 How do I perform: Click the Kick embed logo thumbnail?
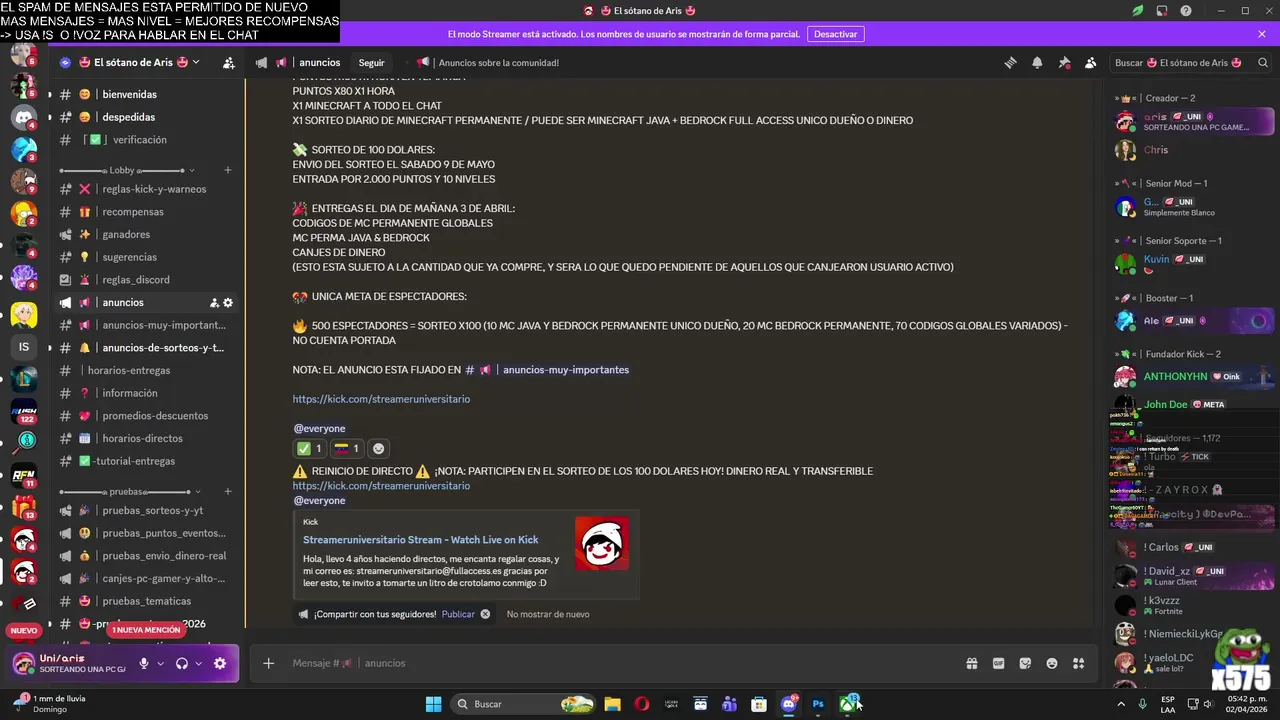pyautogui.click(x=602, y=543)
